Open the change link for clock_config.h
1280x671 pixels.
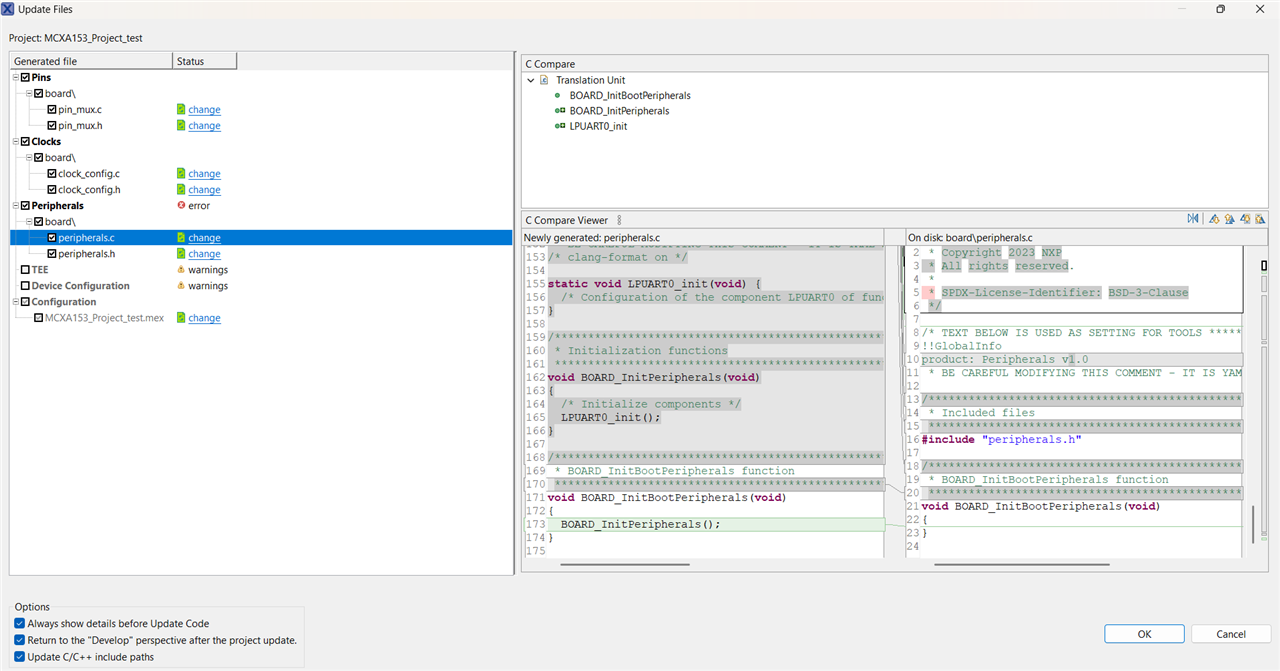[204, 190]
